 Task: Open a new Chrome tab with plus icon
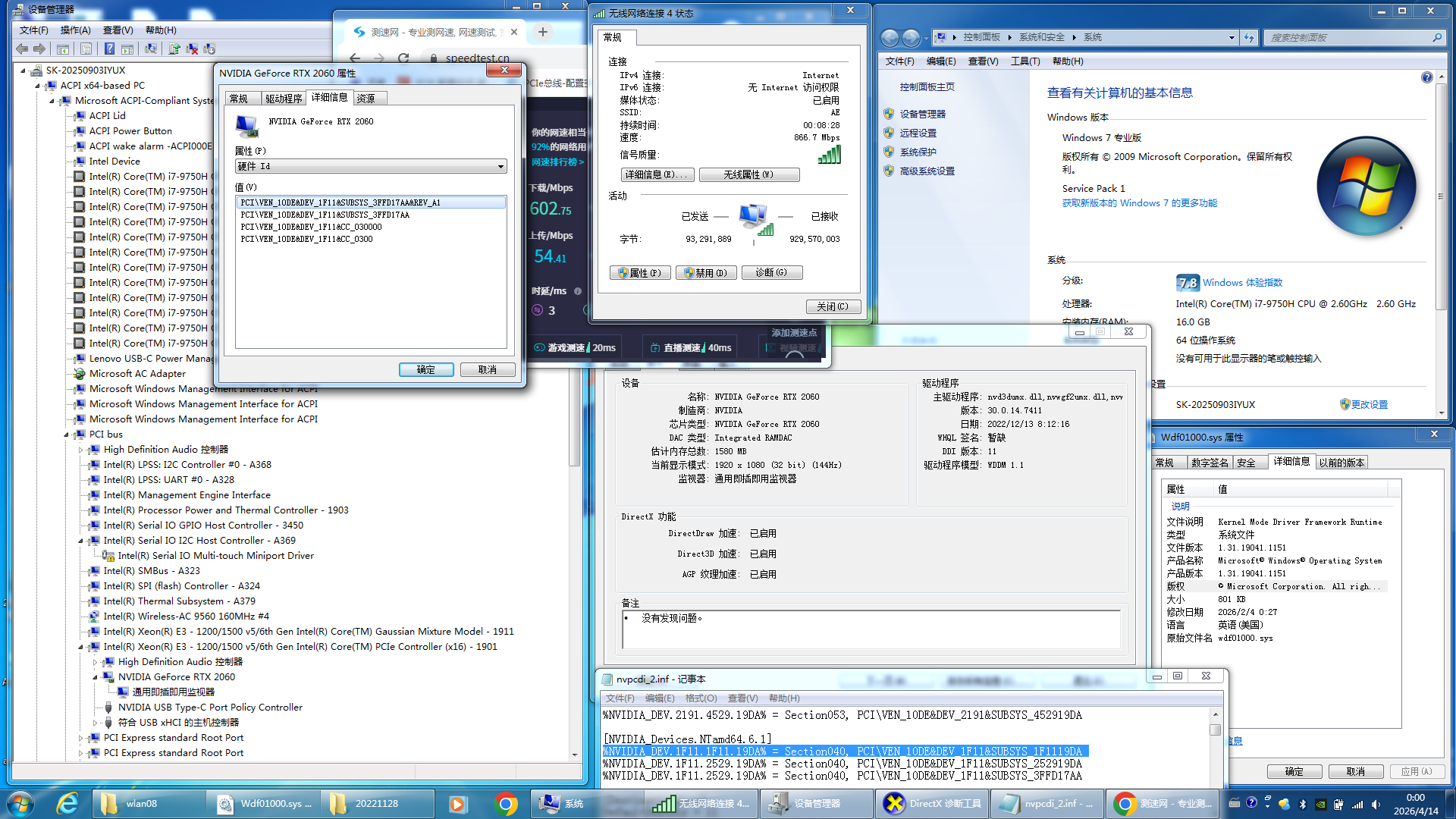point(542,32)
